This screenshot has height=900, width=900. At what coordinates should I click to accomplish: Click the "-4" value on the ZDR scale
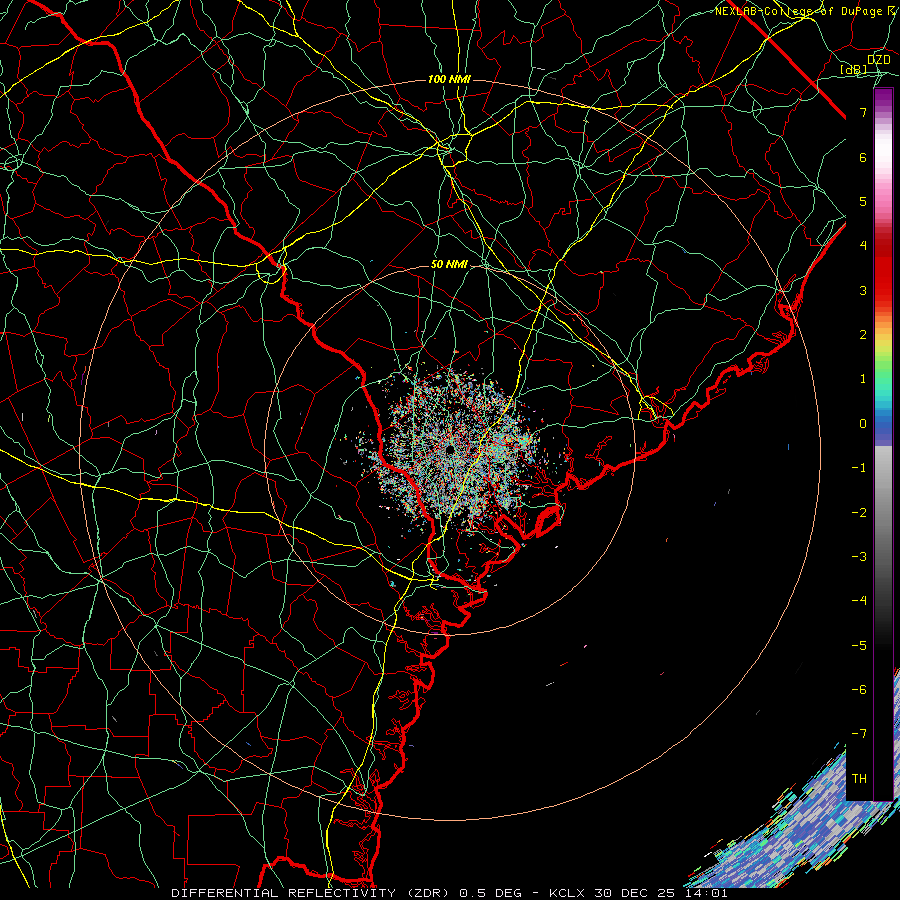coord(859,600)
